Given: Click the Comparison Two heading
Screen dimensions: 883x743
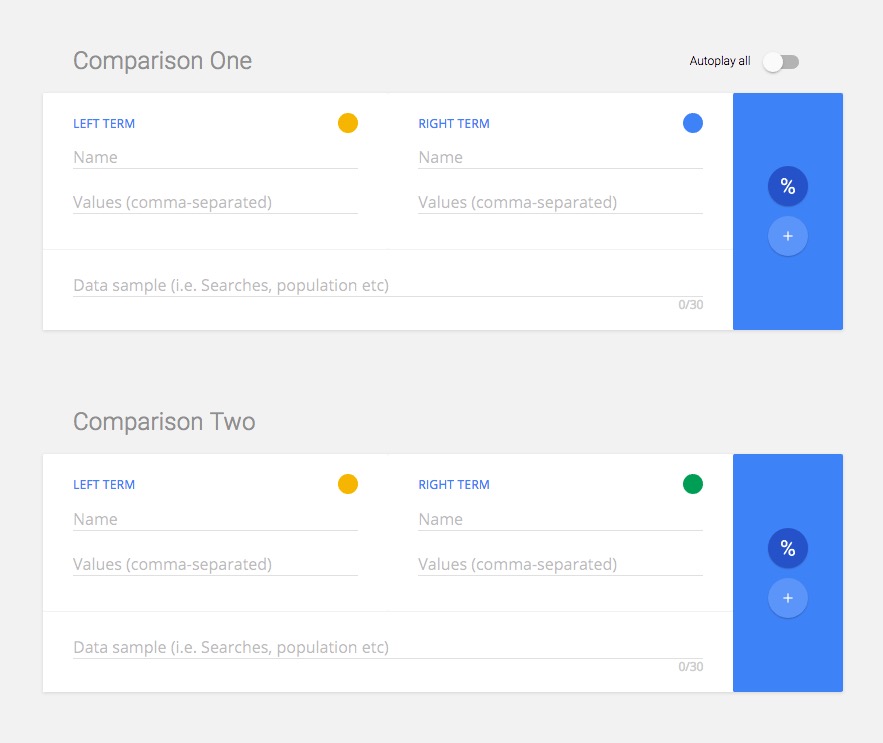Looking at the screenshot, I should click(164, 422).
